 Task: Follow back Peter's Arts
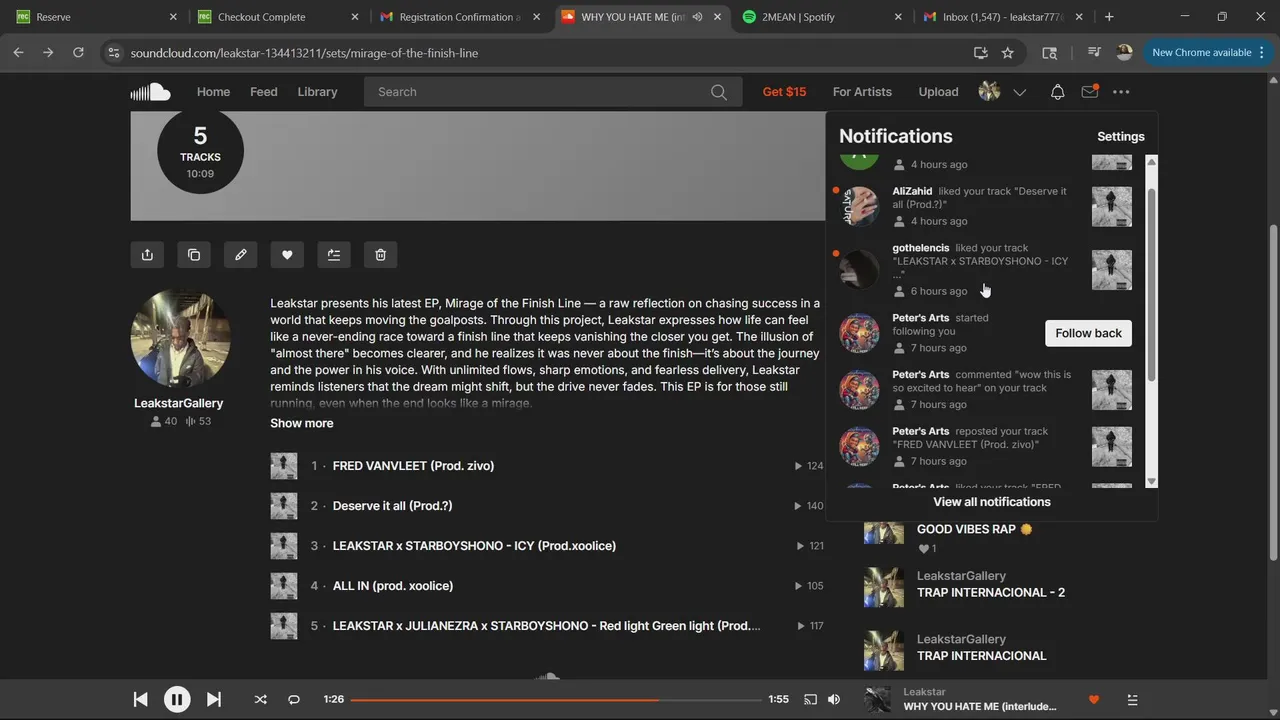(x=1088, y=333)
